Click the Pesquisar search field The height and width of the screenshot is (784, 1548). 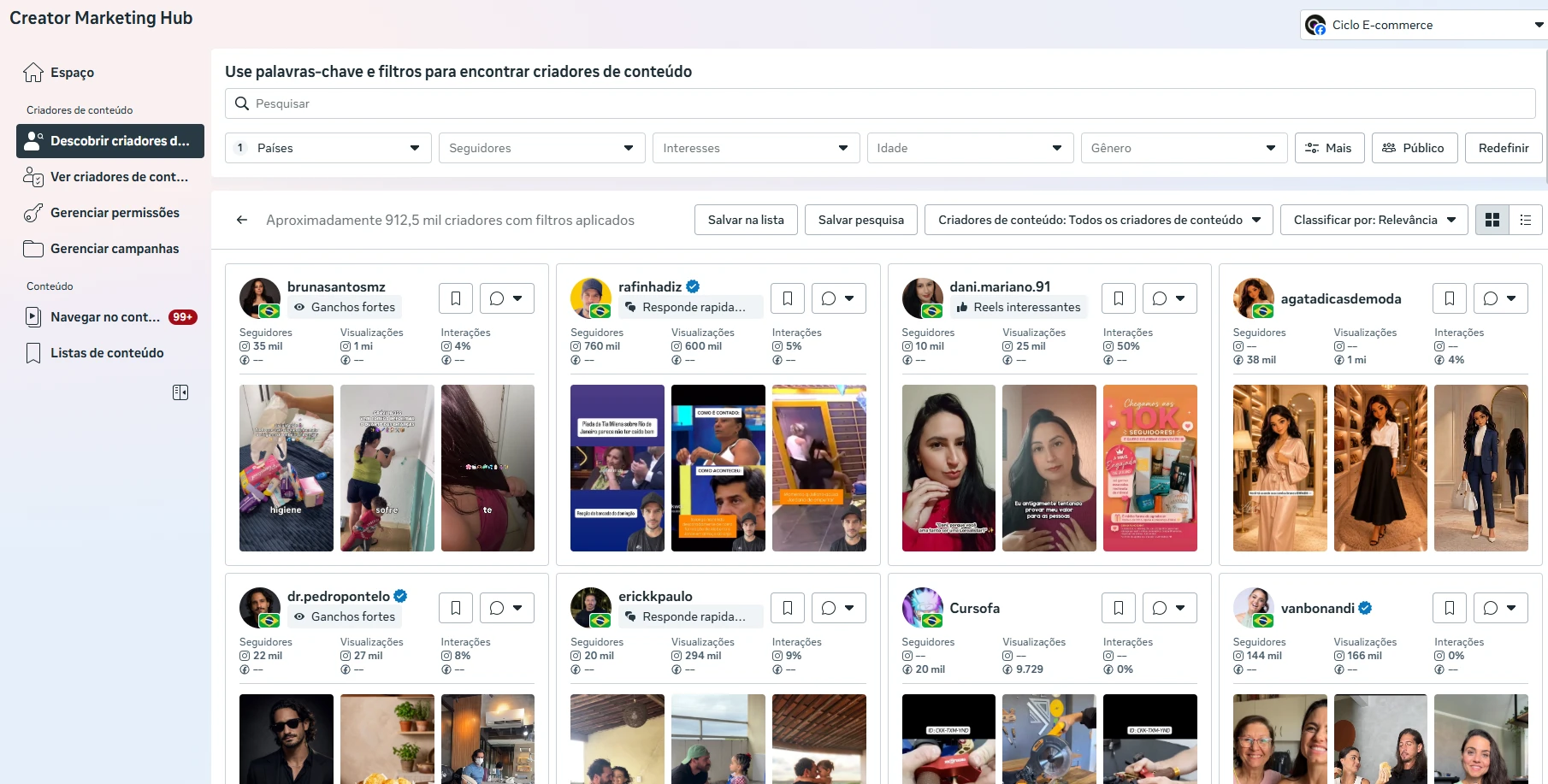pos(880,103)
